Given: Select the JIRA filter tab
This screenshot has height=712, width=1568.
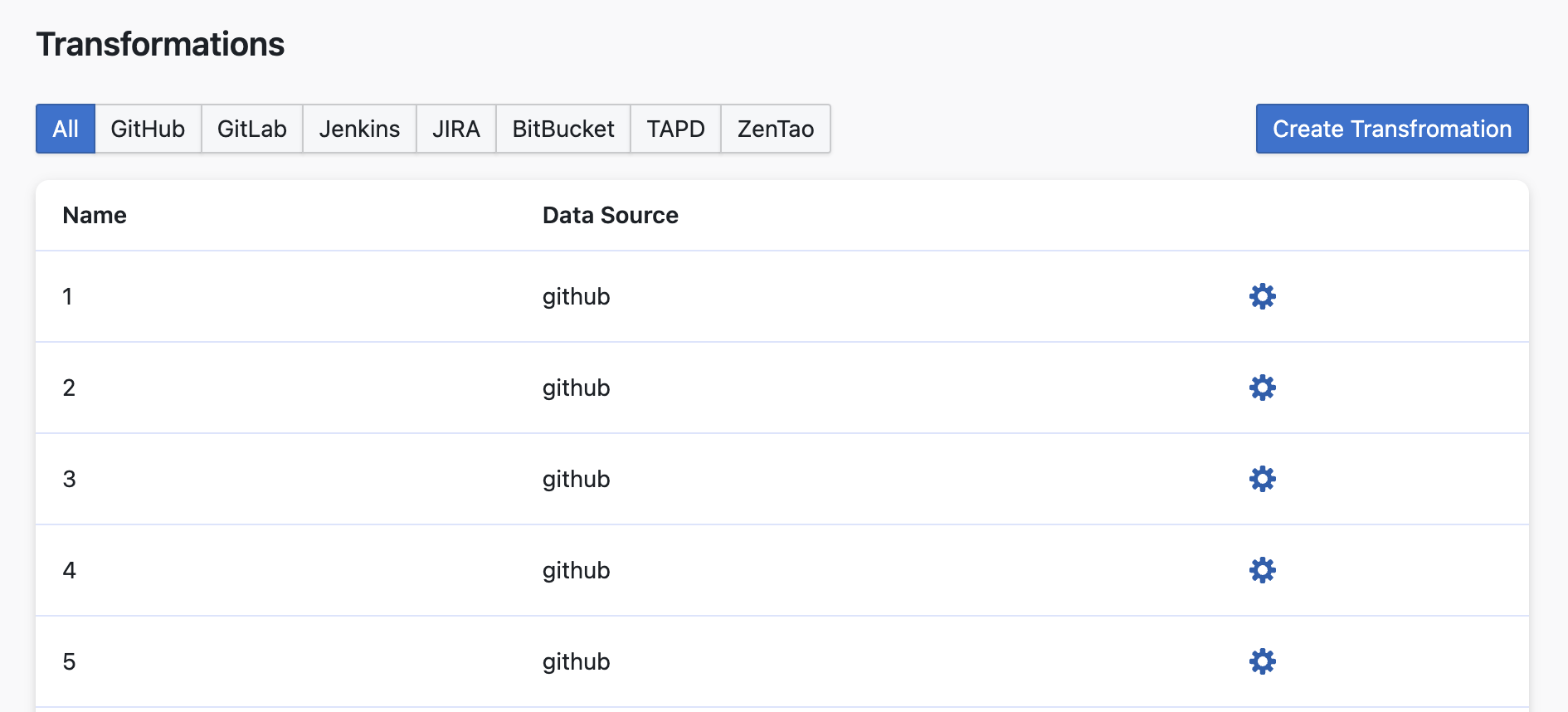Looking at the screenshot, I should coord(455,129).
